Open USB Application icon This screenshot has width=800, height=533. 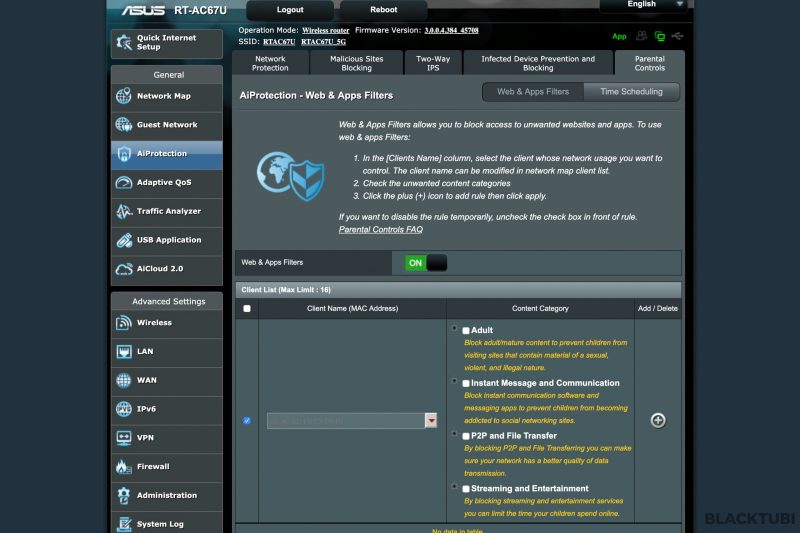pyautogui.click(x=123, y=240)
